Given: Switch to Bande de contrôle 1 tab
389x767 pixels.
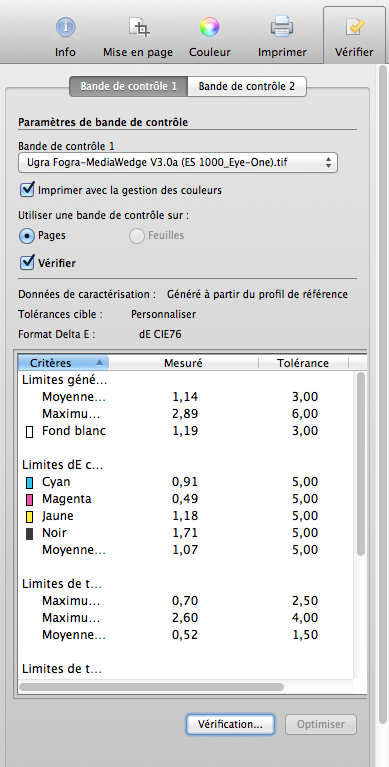Looking at the screenshot, I should pyautogui.click(x=128, y=87).
